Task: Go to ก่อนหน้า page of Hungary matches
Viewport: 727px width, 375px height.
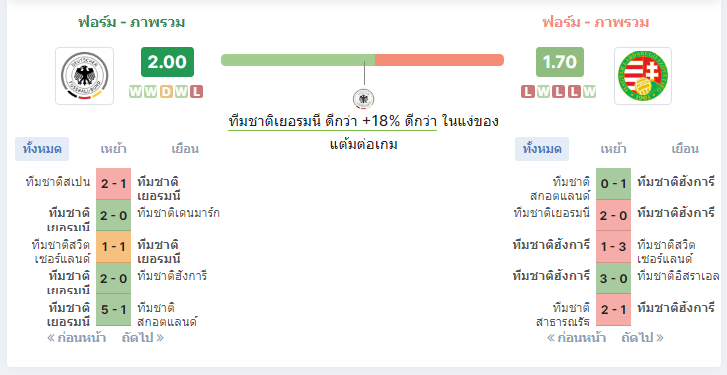Action: coord(576,338)
